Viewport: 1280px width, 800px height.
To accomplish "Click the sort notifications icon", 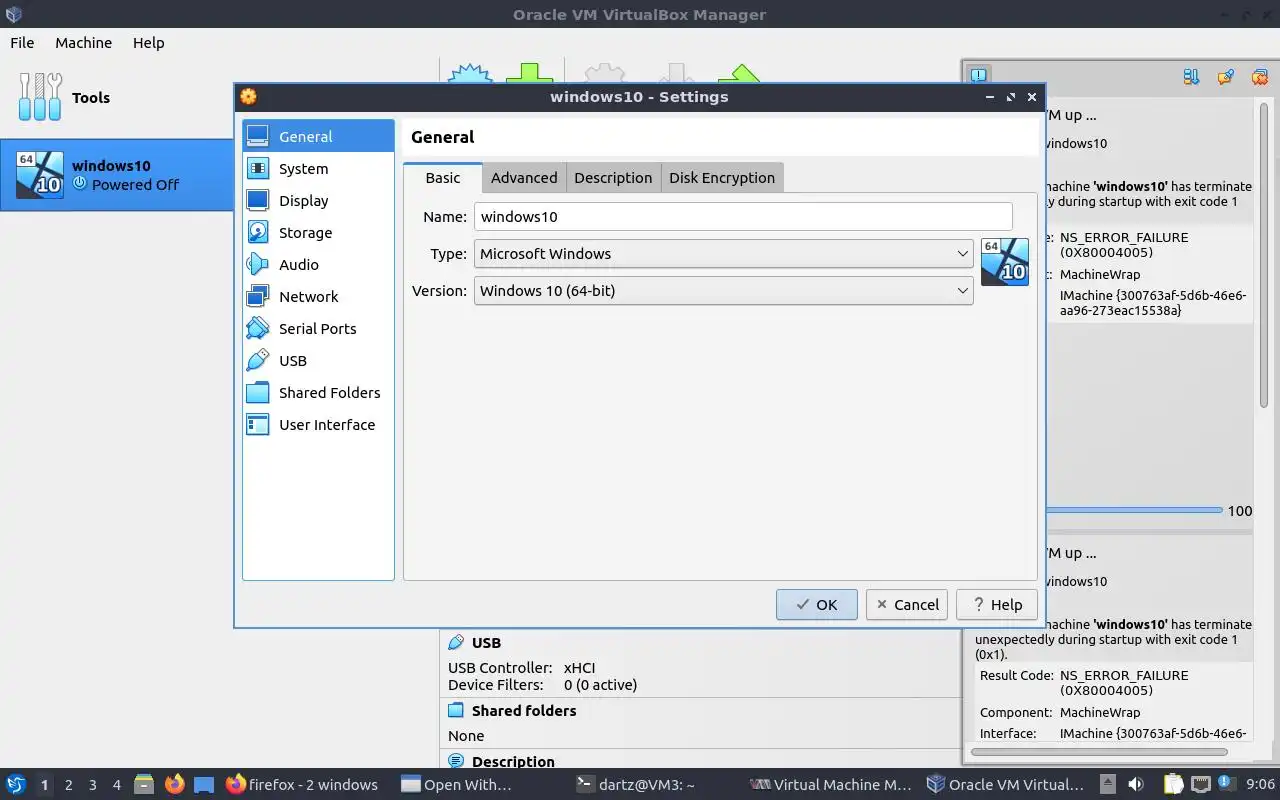I will click(x=1191, y=76).
